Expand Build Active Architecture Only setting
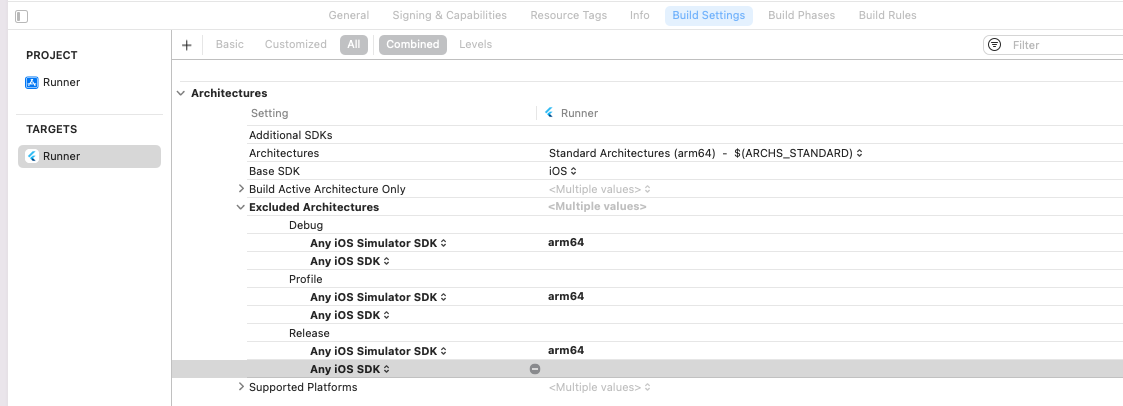The width and height of the screenshot is (1123, 406). click(x=241, y=189)
